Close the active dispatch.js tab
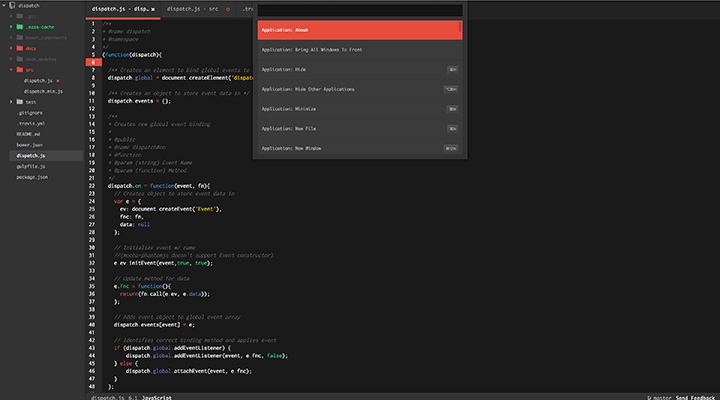 153,9
